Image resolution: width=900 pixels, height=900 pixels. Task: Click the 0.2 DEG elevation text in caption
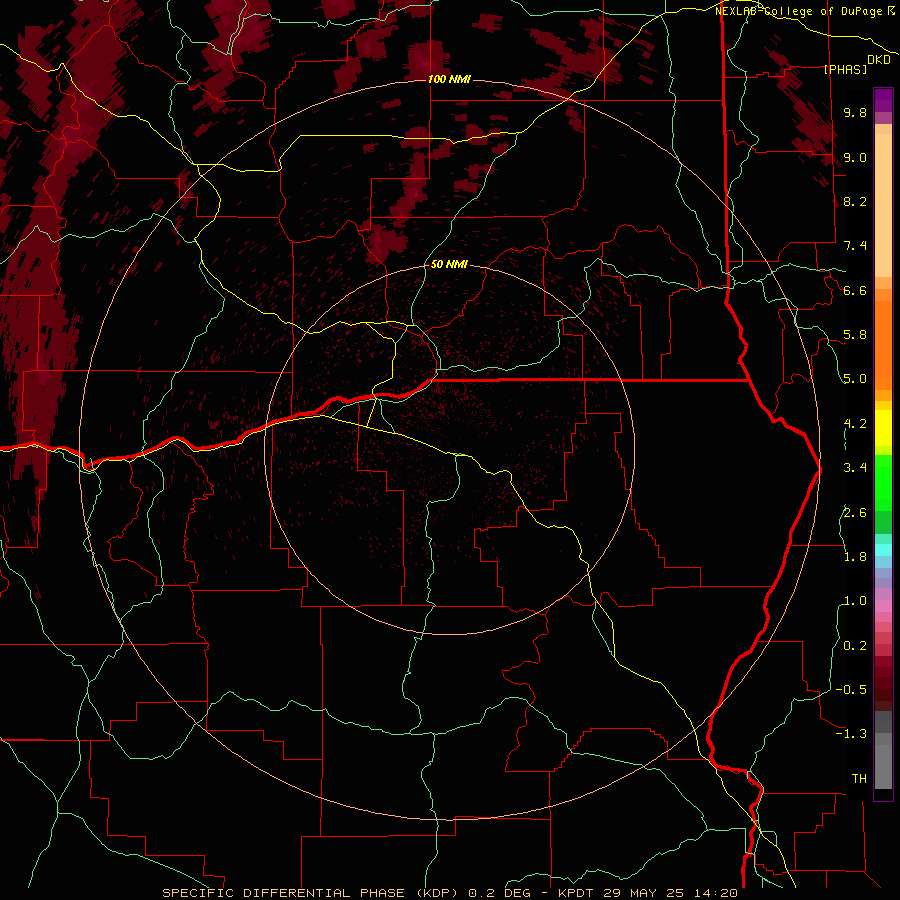[x=499, y=893]
